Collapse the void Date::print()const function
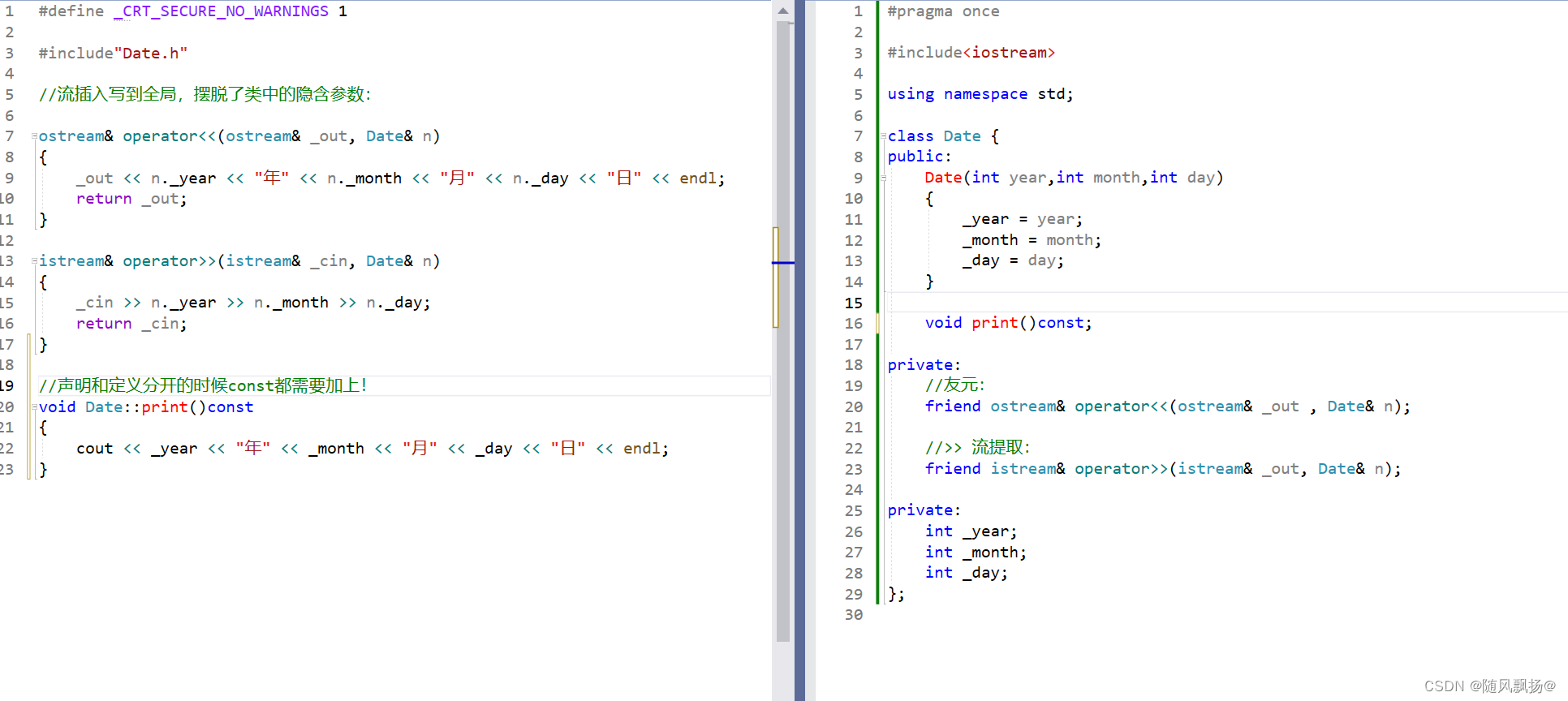The height and width of the screenshot is (701, 1568). [34, 407]
